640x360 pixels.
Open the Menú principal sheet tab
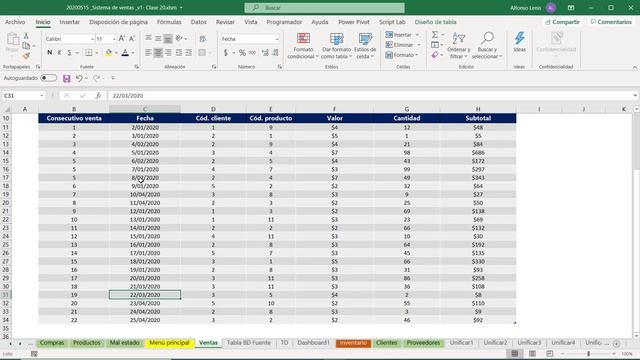point(169,343)
